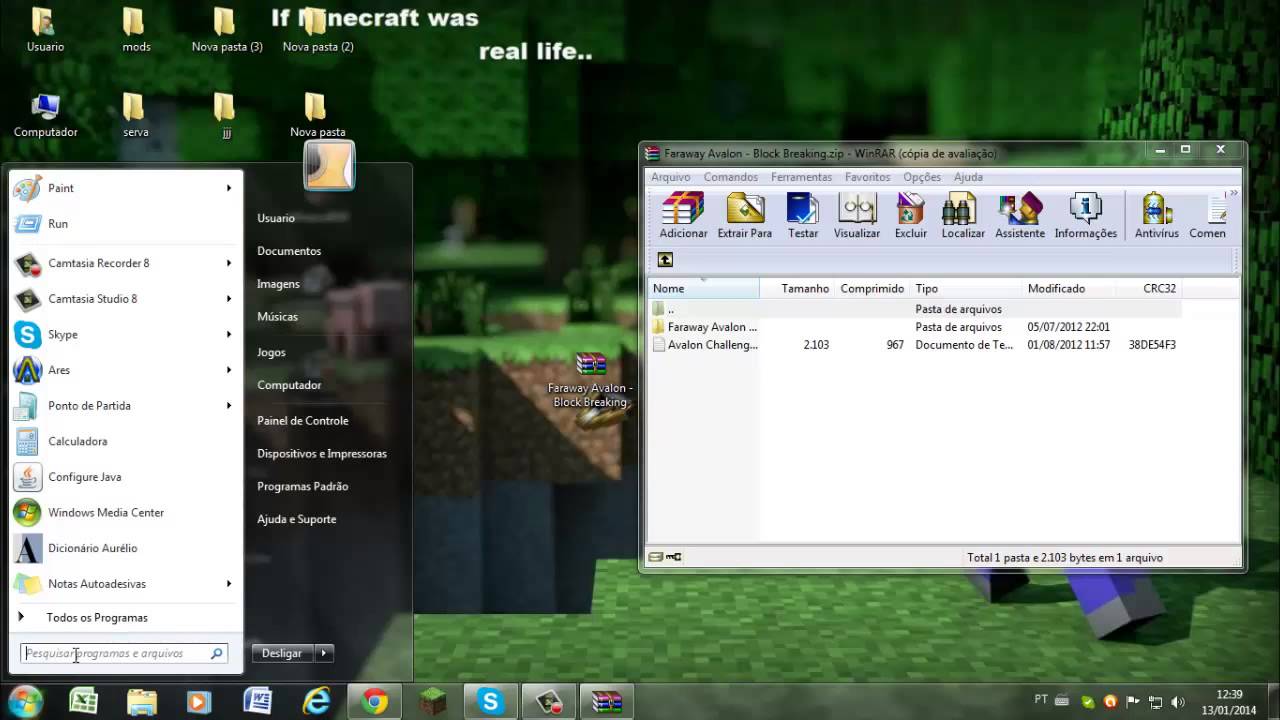Click the Minecraft block taskbar icon
The height and width of the screenshot is (720, 1280).
(x=433, y=702)
